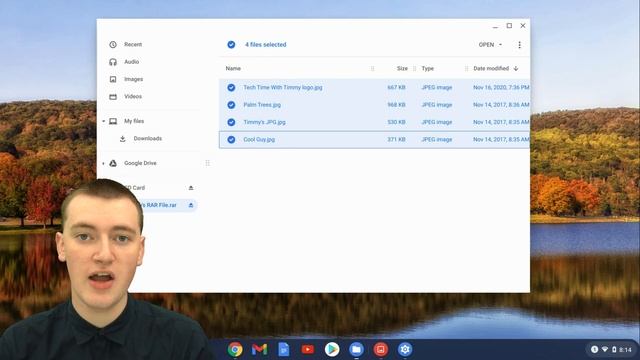This screenshot has height=360, width=640.
Task: Click the Videos film icon
Action: (x=113, y=97)
